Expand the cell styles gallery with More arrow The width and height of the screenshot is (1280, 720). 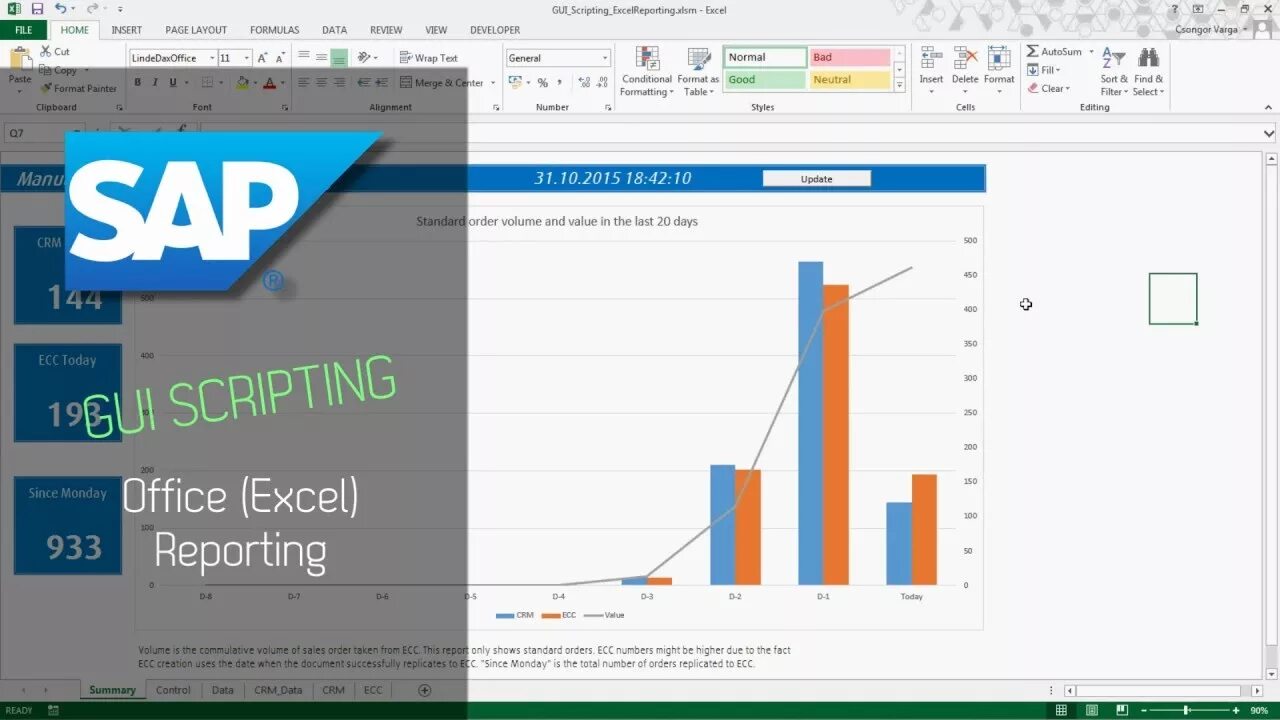click(899, 86)
